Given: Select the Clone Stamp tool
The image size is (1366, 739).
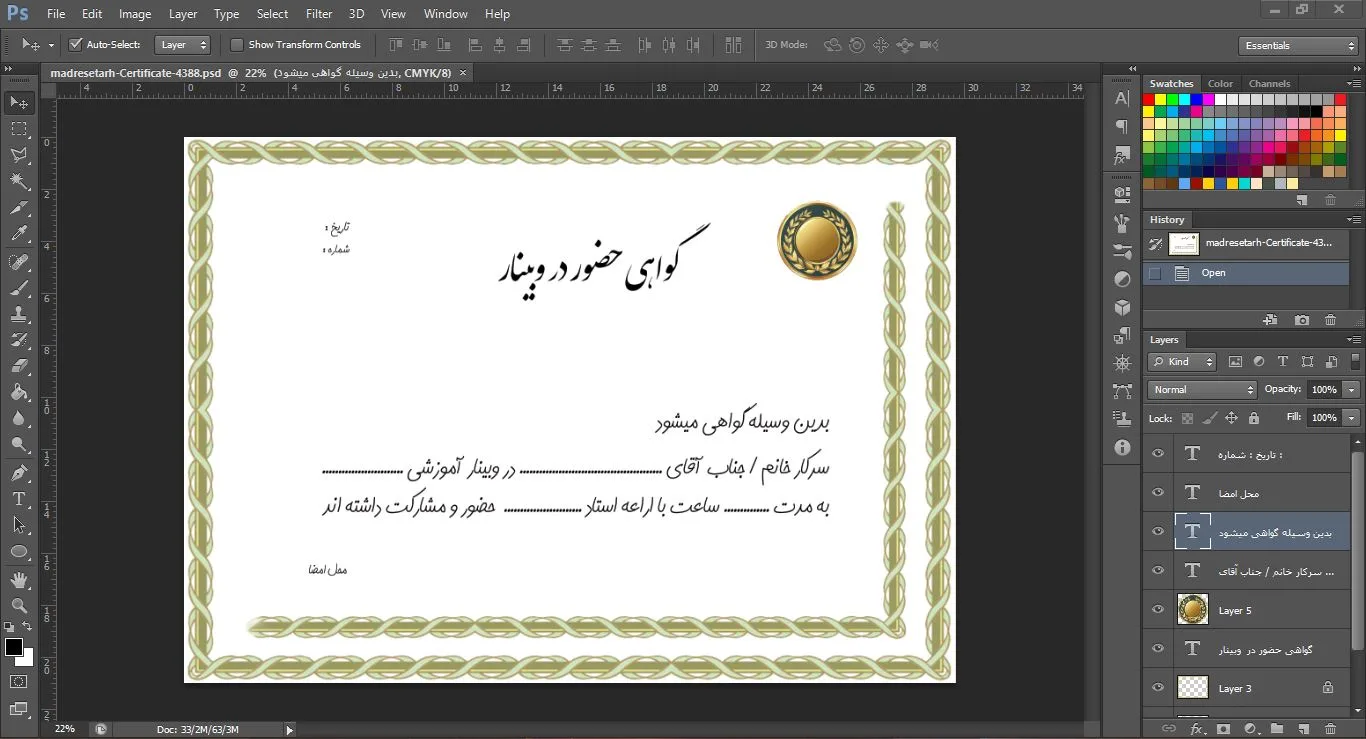Looking at the screenshot, I should coord(19,314).
